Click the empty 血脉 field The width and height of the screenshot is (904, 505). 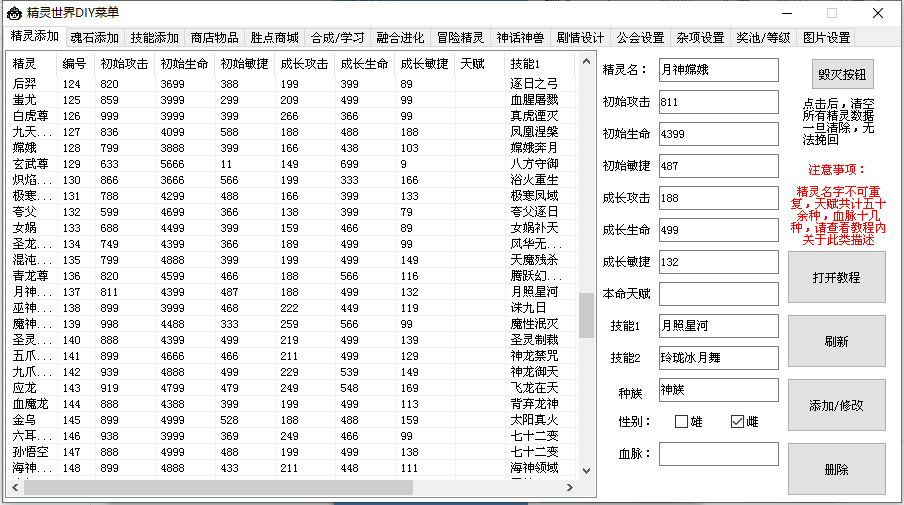(718, 454)
